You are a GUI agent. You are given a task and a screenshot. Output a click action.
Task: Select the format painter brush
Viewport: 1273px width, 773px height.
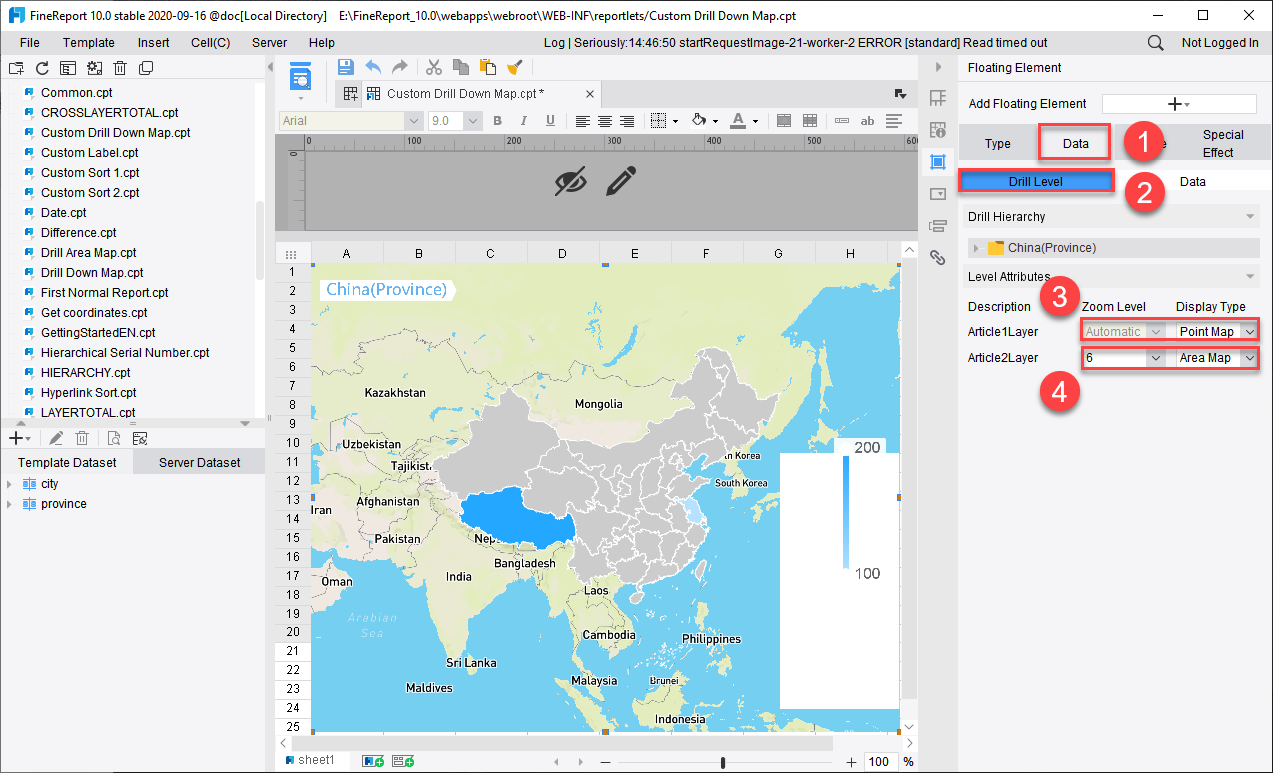(514, 67)
